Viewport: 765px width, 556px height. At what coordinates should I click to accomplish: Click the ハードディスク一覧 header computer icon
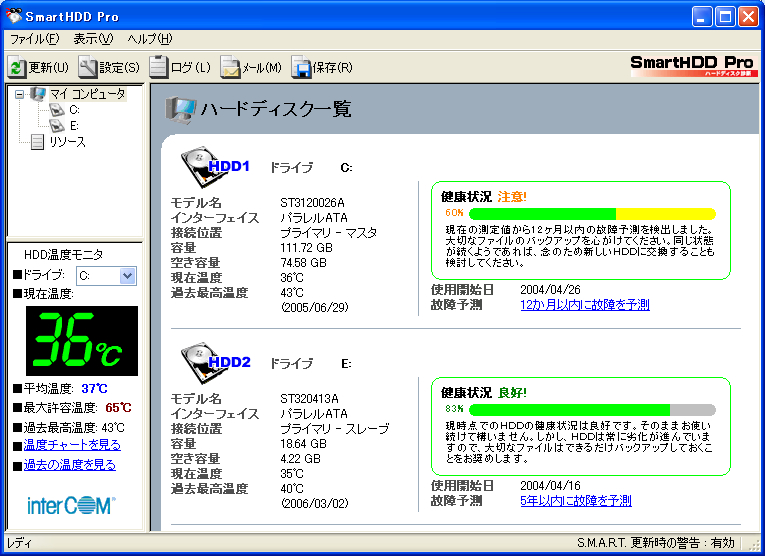click(180, 110)
